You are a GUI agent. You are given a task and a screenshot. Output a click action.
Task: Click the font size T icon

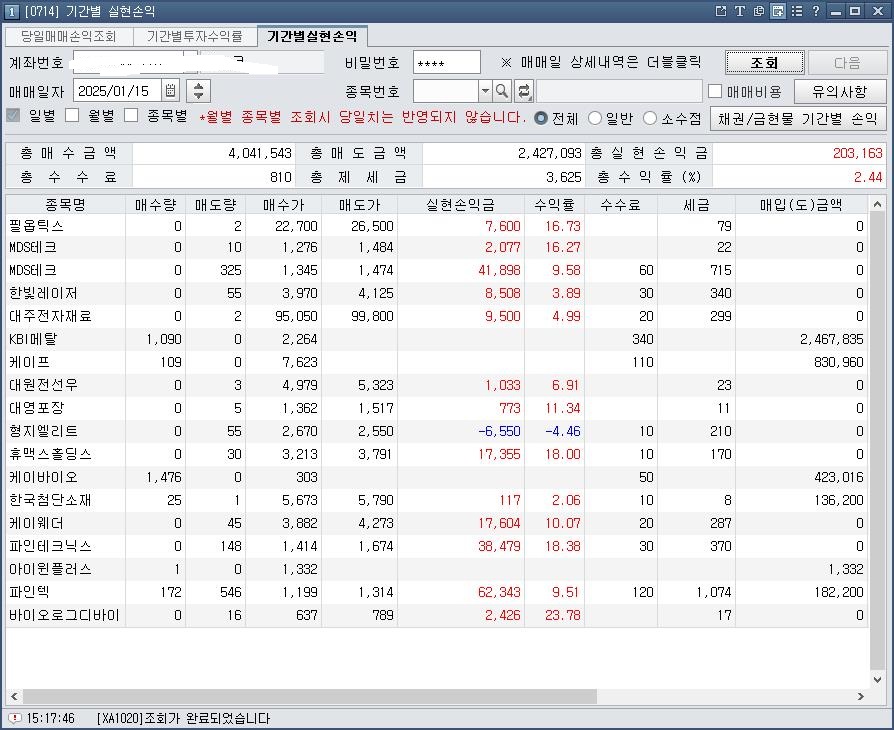[x=740, y=11]
